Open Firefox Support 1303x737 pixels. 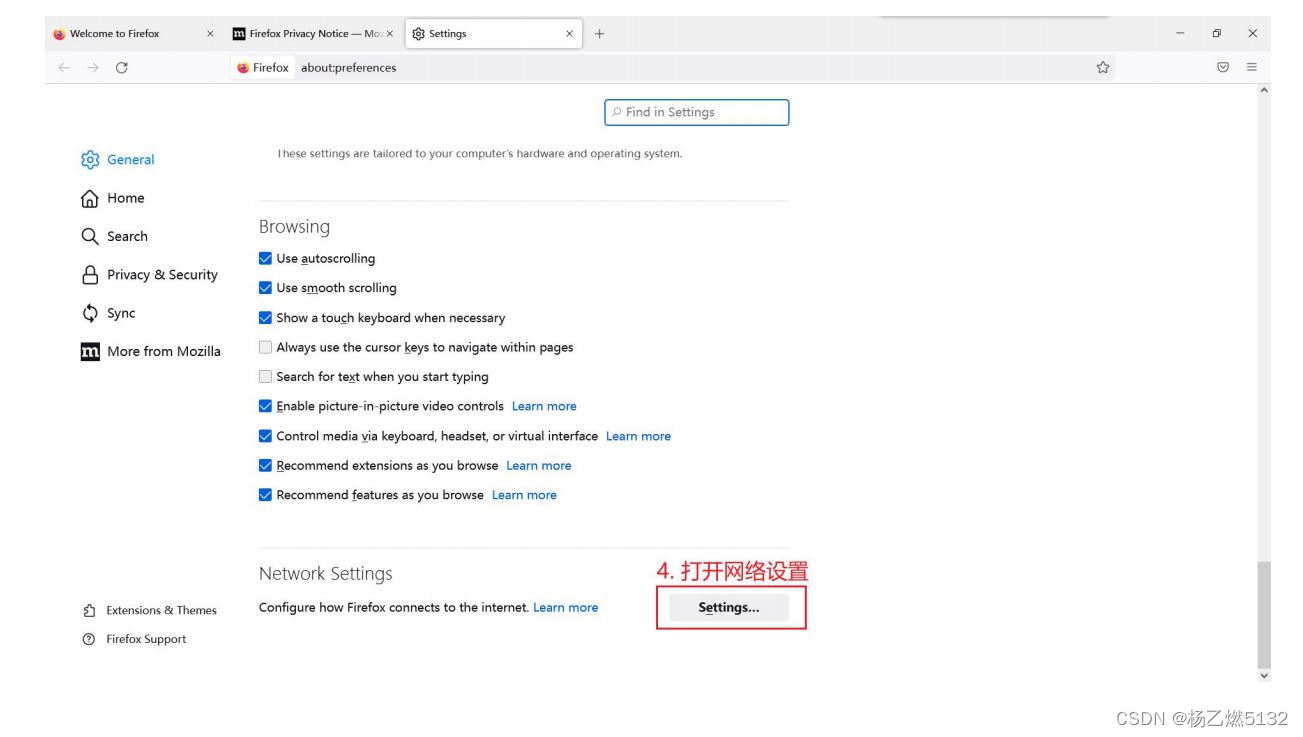pos(135,639)
